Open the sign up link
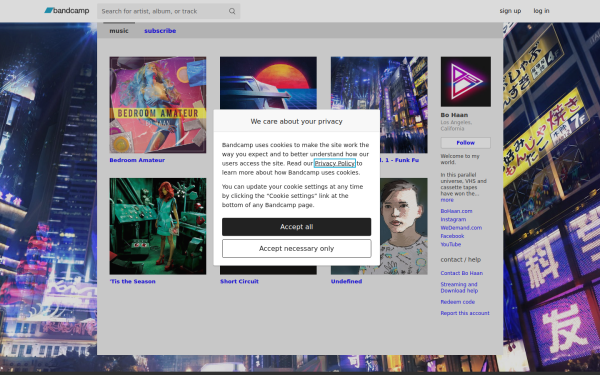 click(x=510, y=11)
